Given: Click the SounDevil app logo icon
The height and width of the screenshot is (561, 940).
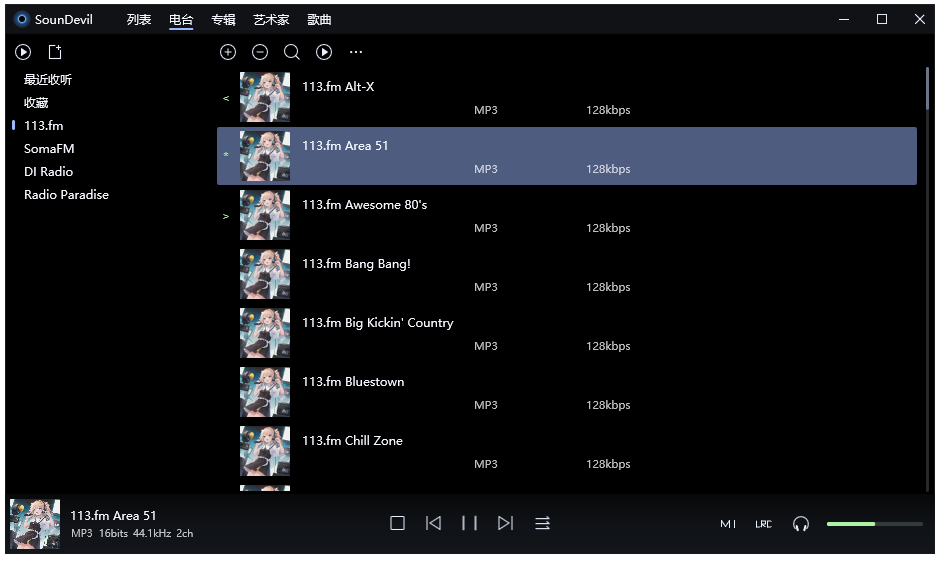Looking at the screenshot, I should 22,19.
